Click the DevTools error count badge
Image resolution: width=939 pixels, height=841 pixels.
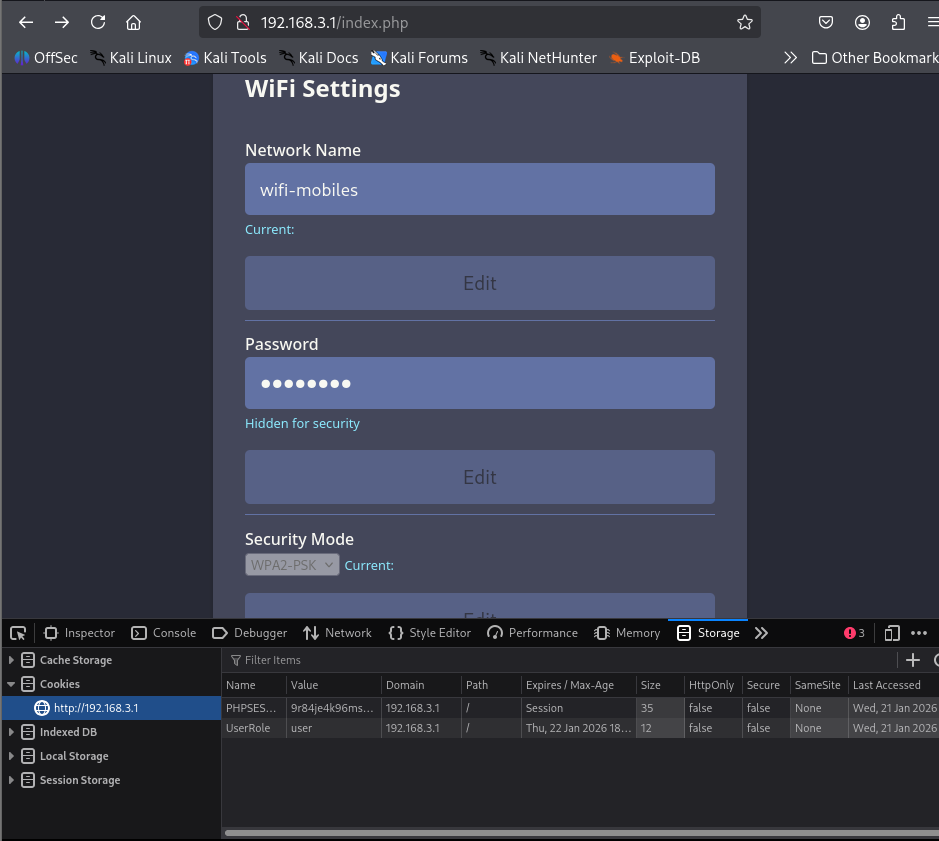click(854, 633)
